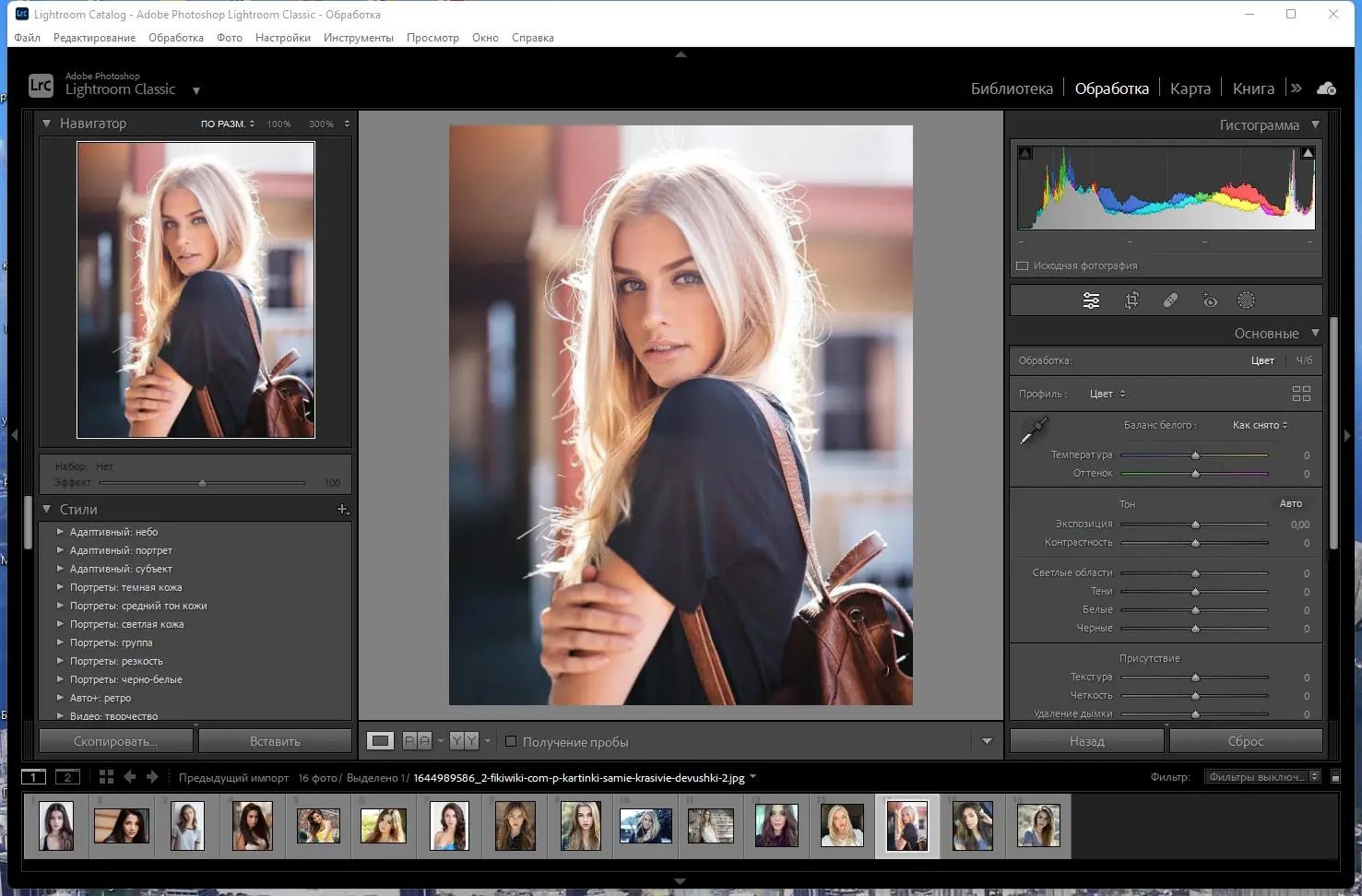This screenshot has width=1362, height=896.
Task: Open the Баланс белого 'Как снято' dropdown
Action: click(x=1260, y=425)
